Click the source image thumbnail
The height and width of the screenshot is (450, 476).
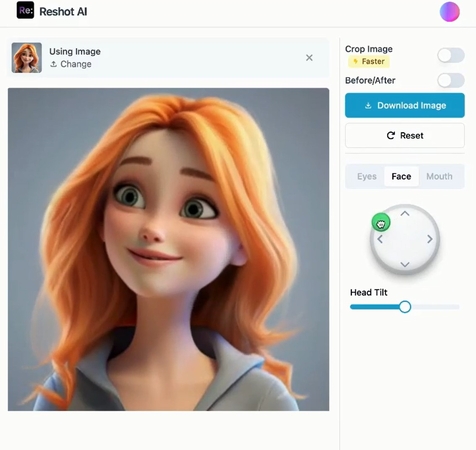[27, 58]
